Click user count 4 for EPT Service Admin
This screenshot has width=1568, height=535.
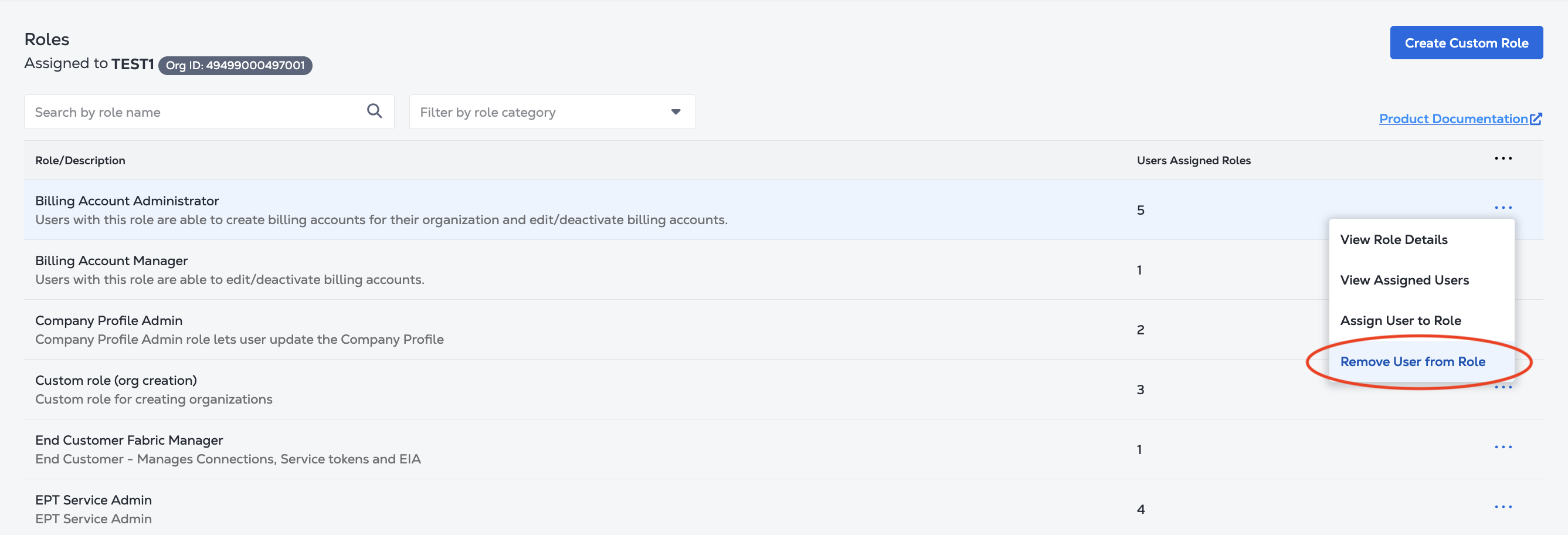click(x=1141, y=509)
